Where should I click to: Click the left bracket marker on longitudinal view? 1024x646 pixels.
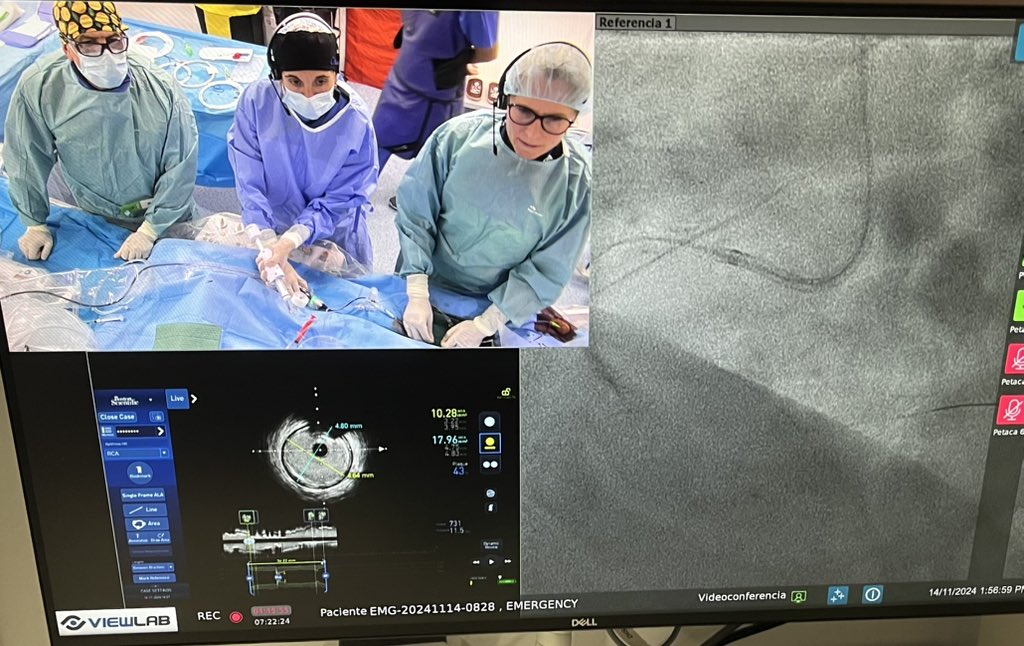249,578
